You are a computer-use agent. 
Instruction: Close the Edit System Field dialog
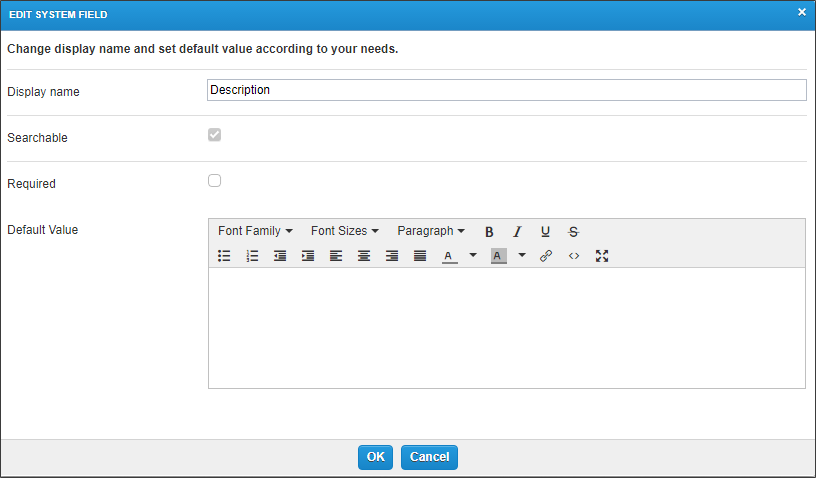(802, 12)
